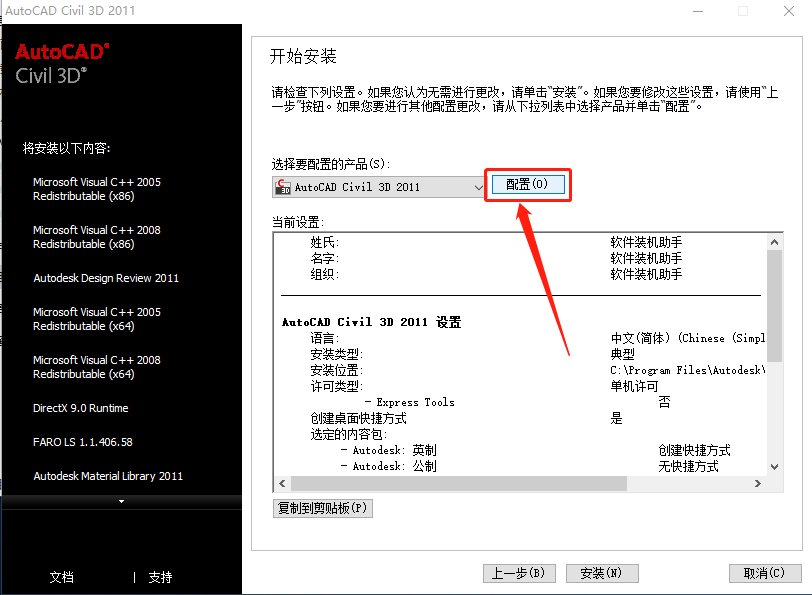
Task: Click horizontal scrollbar right arrow
Action: (758, 484)
